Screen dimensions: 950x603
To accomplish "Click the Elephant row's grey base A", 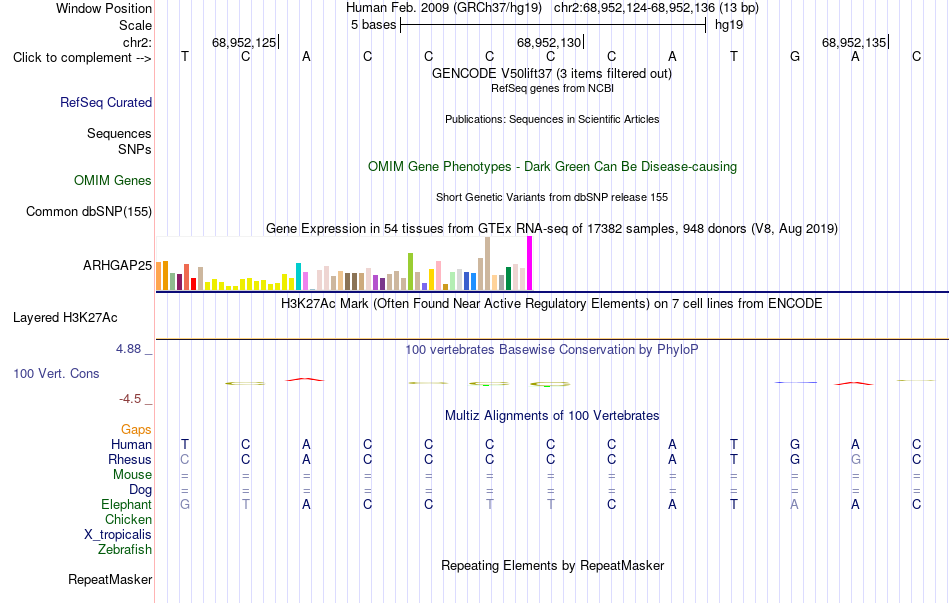I will [x=794, y=504].
